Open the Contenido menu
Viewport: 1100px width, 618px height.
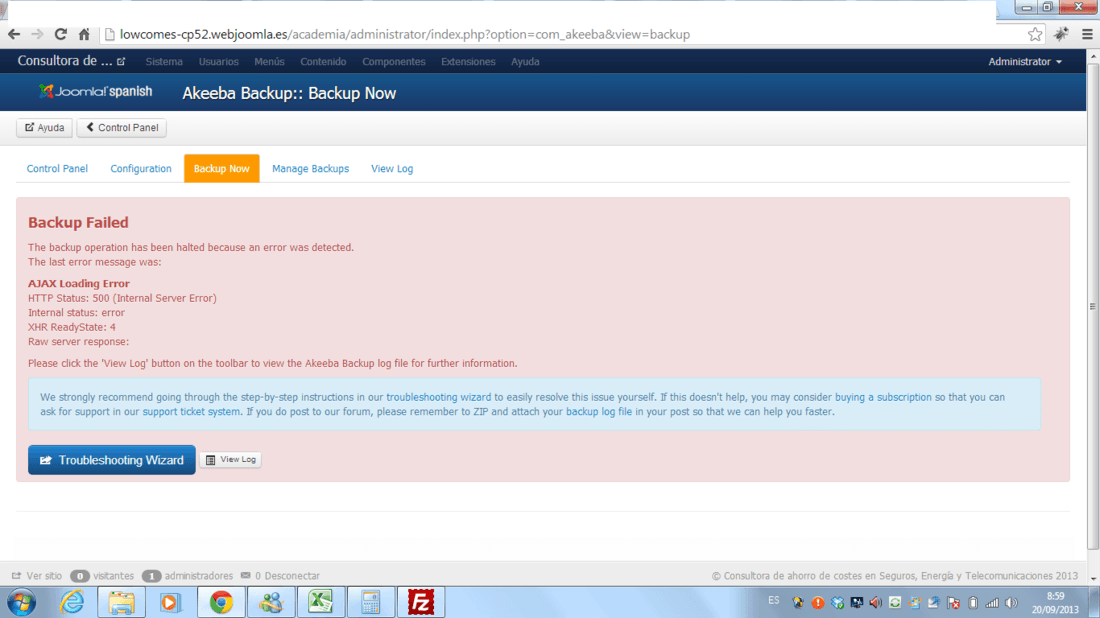323,62
